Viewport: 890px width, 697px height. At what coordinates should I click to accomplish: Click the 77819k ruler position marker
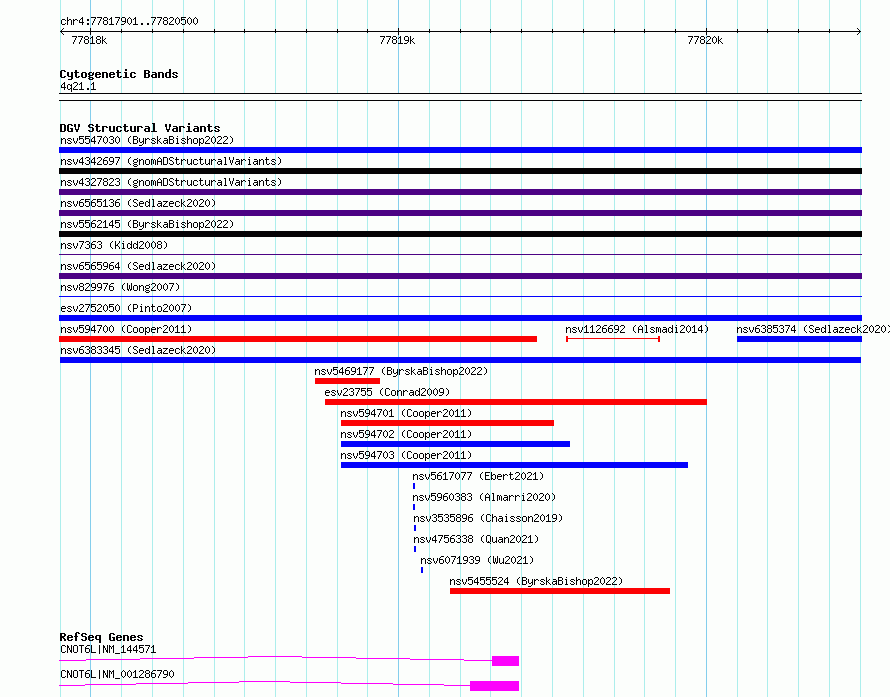tap(397, 40)
